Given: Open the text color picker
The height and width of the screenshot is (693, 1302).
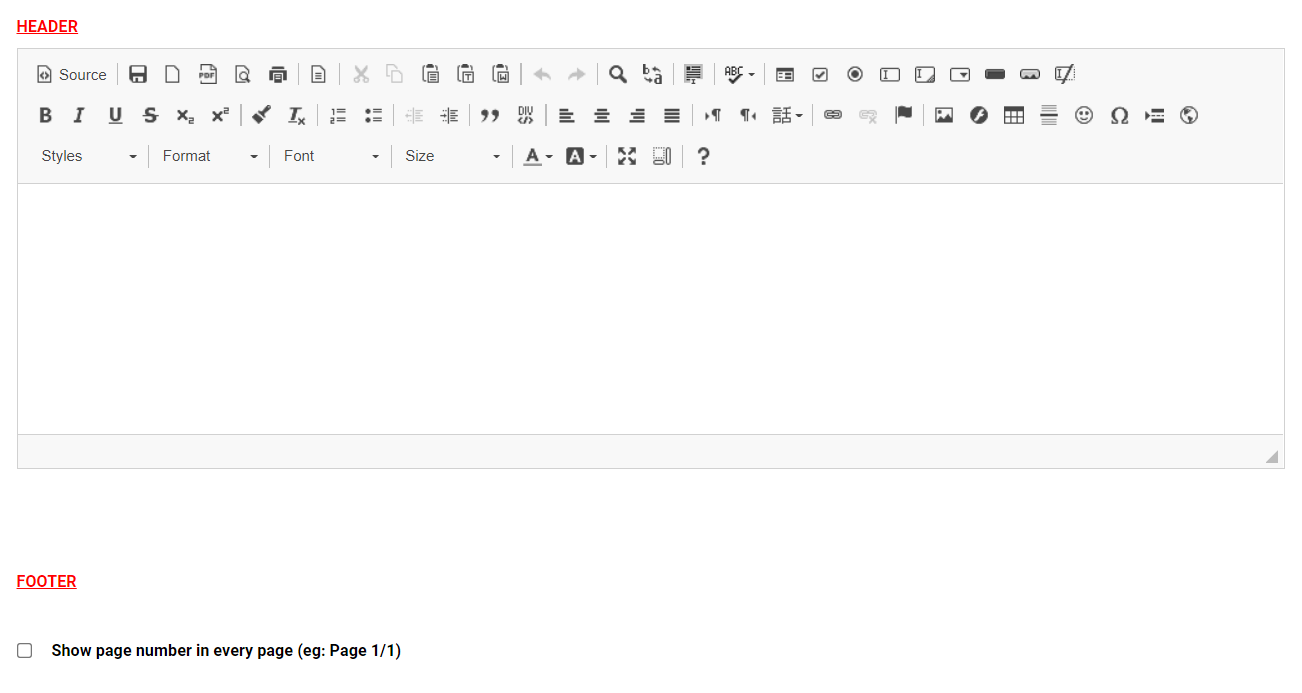Looking at the screenshot, I should click(538, 156).
